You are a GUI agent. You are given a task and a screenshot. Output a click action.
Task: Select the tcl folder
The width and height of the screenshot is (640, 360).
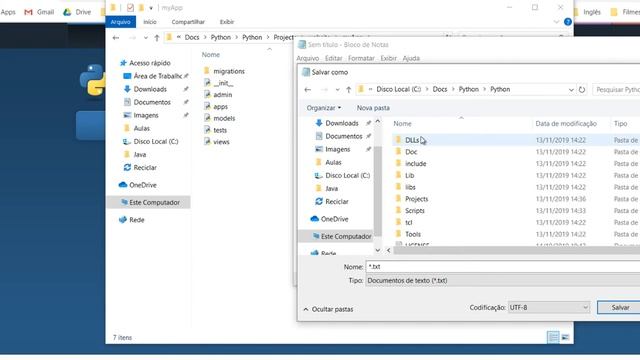[409, 223]
